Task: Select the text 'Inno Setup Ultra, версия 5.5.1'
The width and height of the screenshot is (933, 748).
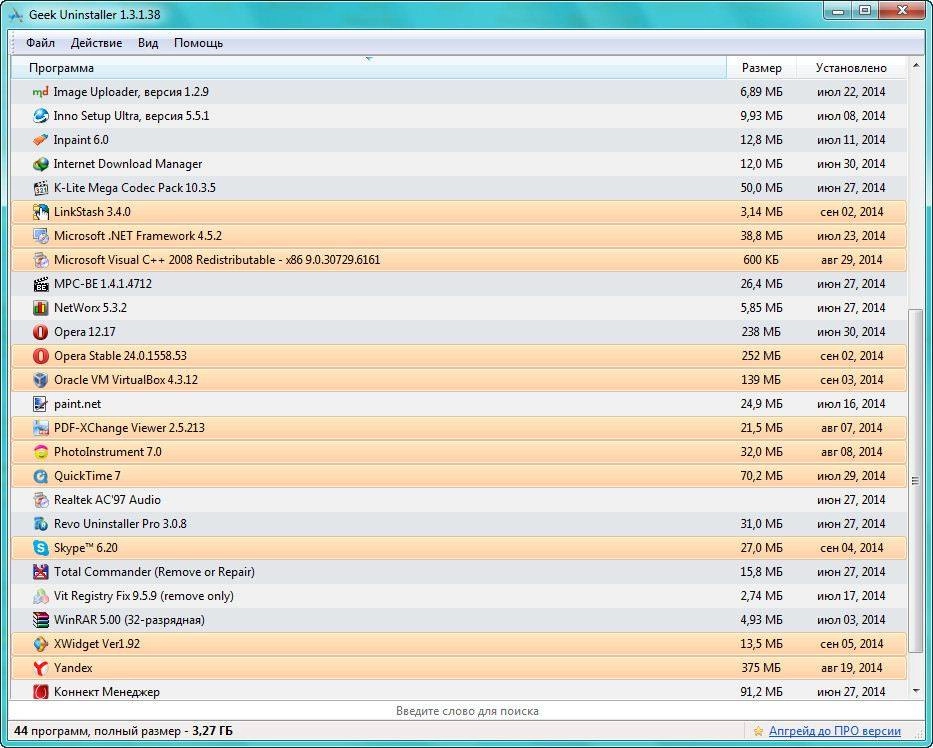Action: tap(132, 116)
